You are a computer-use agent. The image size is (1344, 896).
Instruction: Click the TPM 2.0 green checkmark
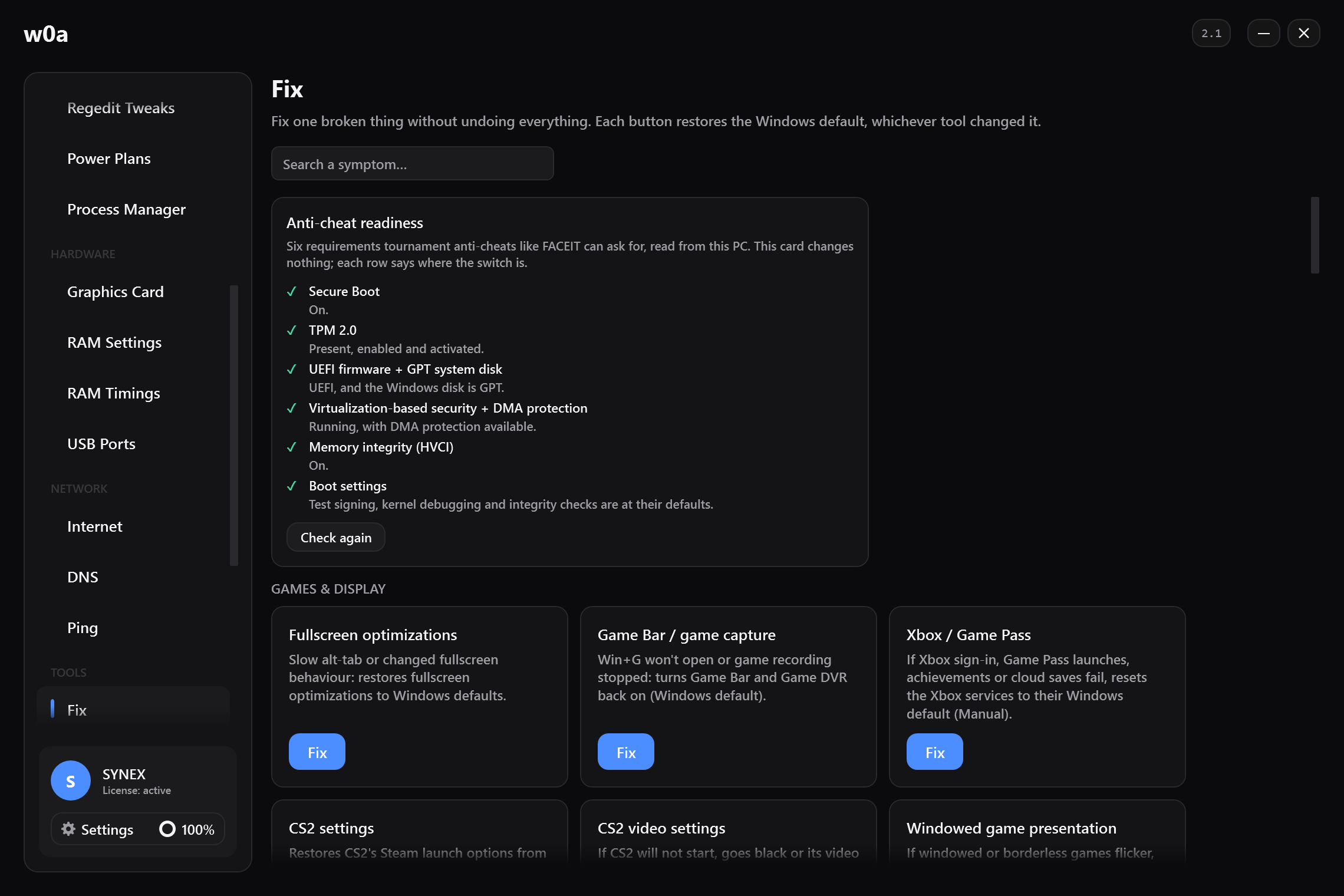click(291, 330)
